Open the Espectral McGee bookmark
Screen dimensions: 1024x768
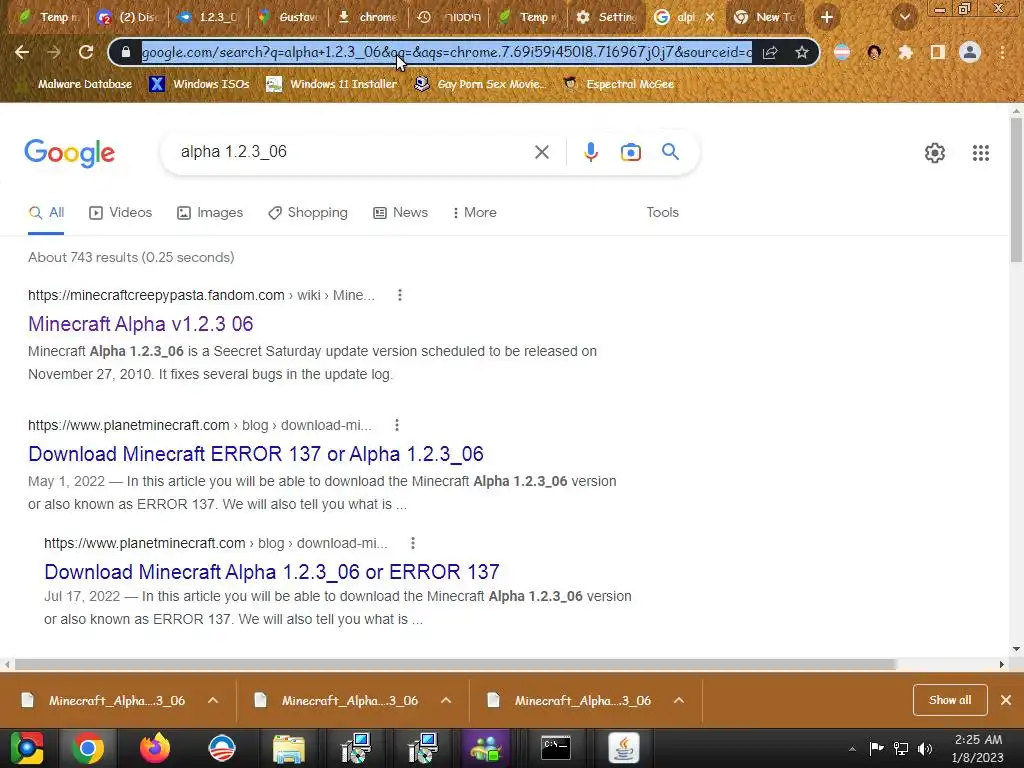pos(619,84)
